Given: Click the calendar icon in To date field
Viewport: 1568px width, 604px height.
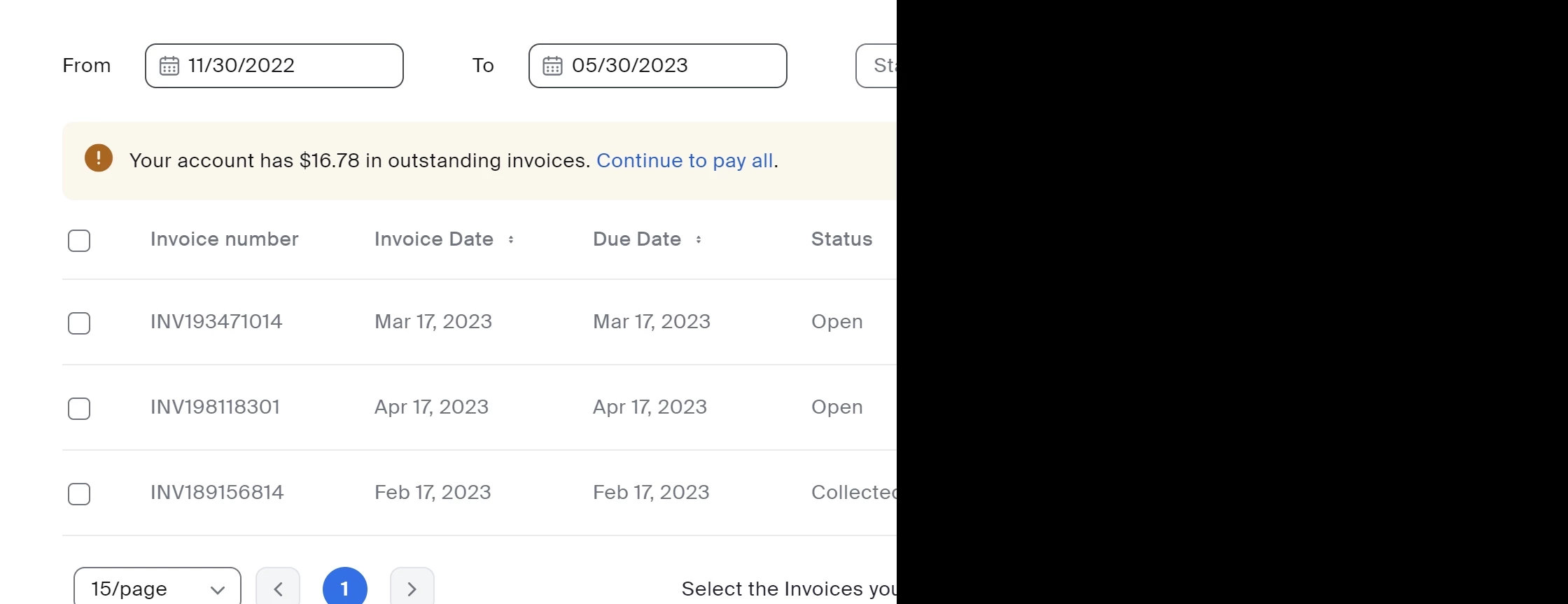Looking at the screenshot, I should tap(553, 66).
